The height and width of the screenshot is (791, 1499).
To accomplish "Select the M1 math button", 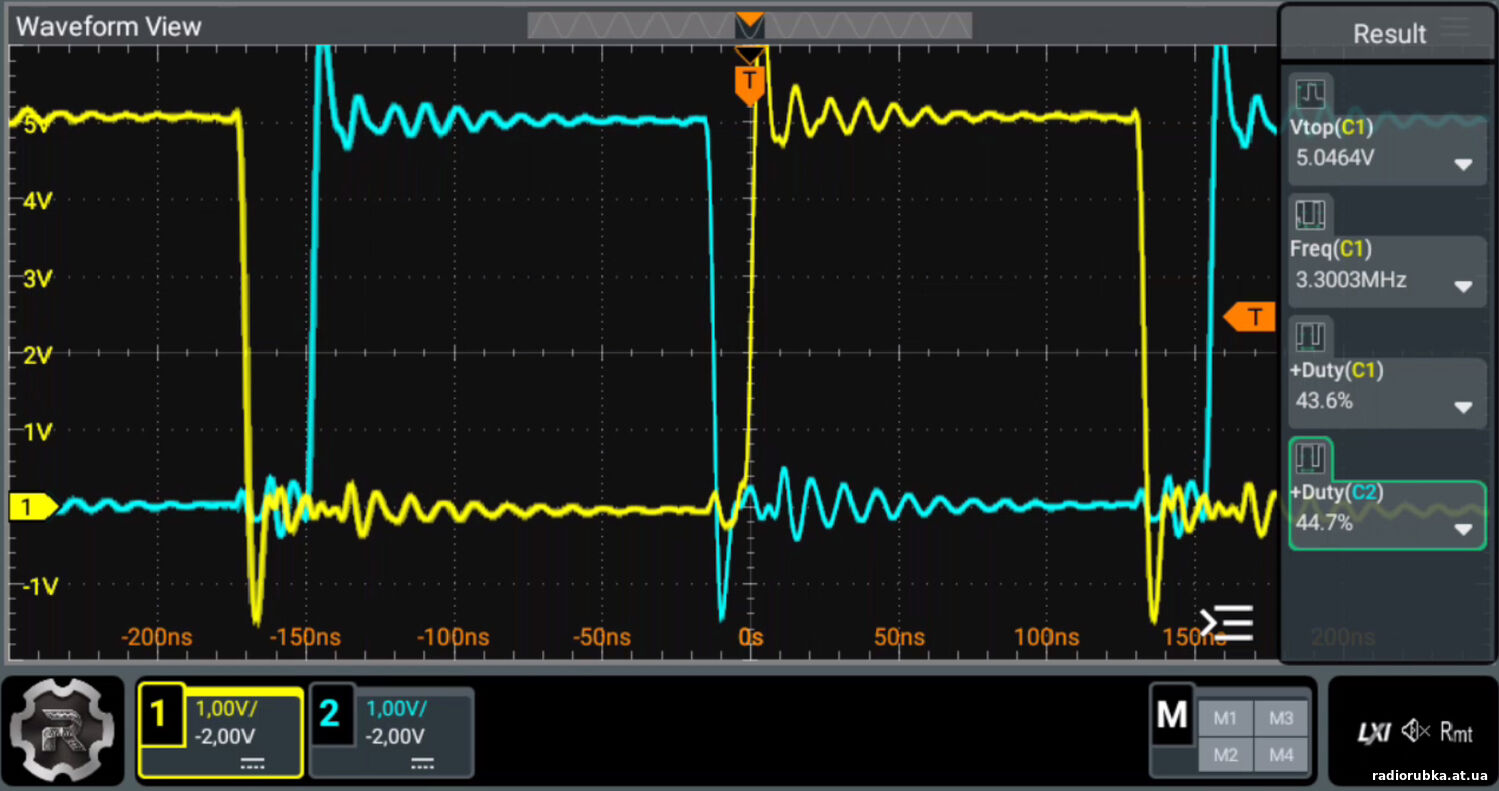I will 1225,718.
